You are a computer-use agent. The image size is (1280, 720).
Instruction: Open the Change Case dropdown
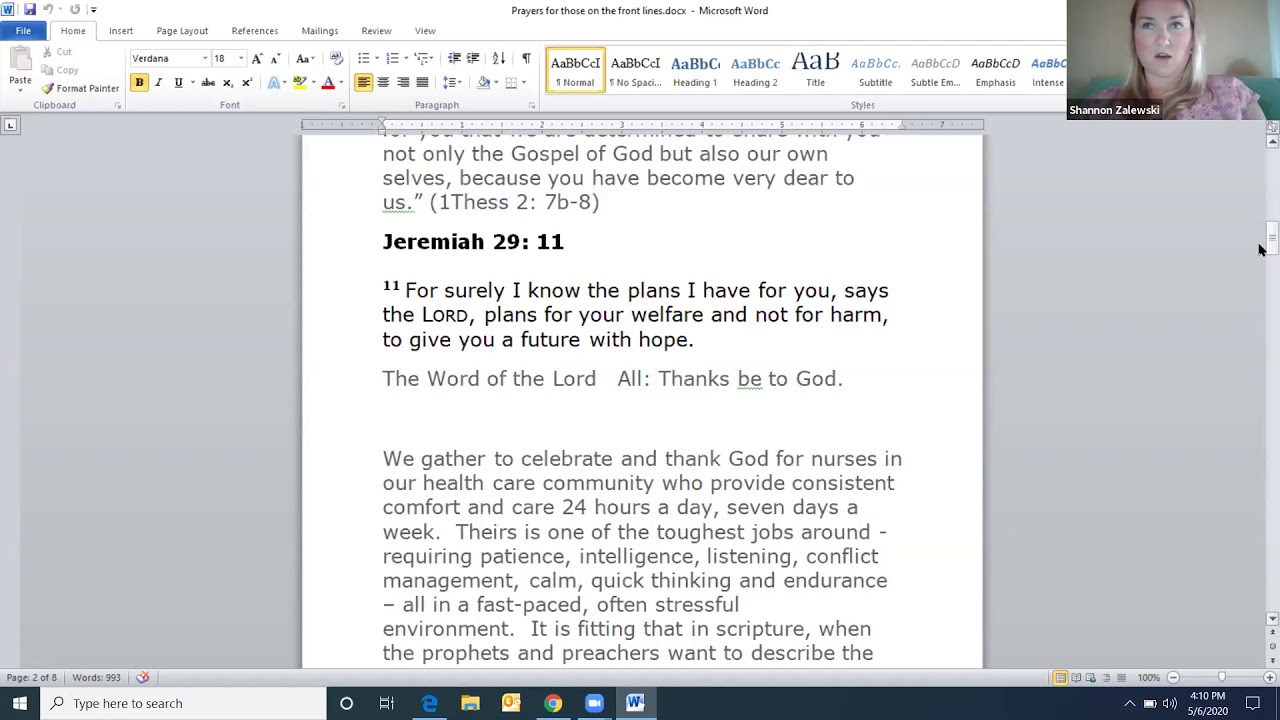[305, 58]
